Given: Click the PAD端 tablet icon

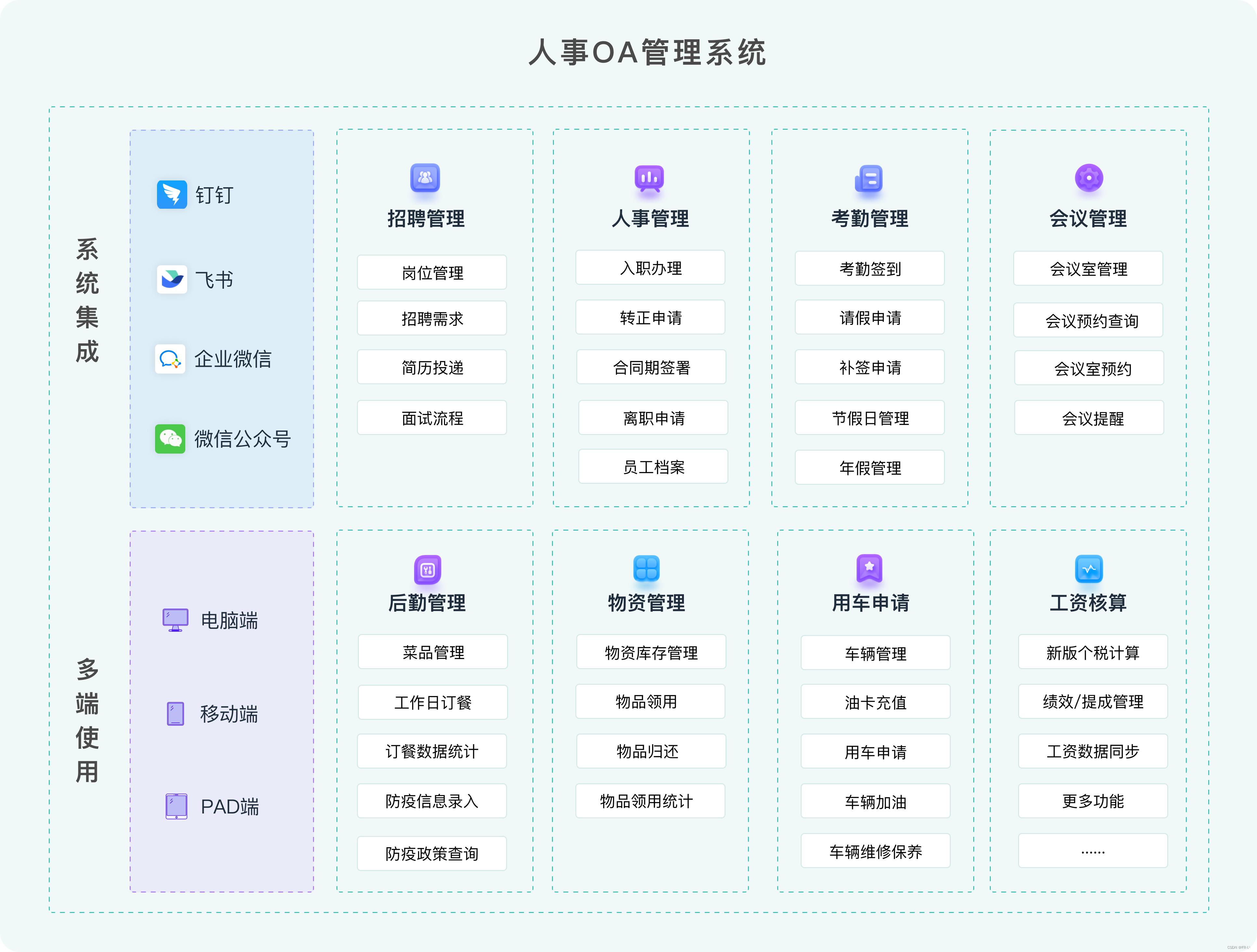Looking at the screenshot, I should (176, 806).
